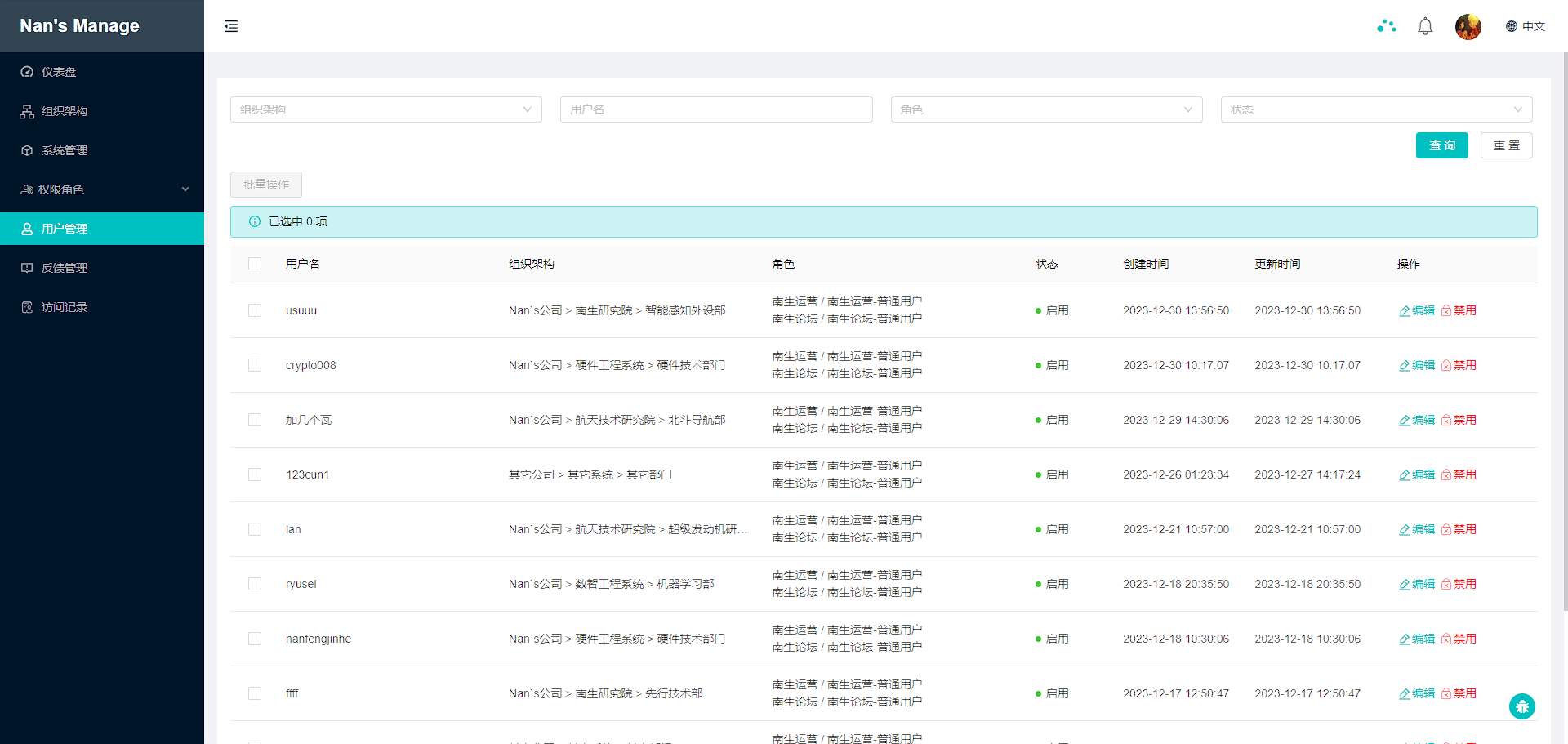This screenshot has width=1568, height=744.
Task: Open the 仪表盘 dashboard sidebar icon
Action: pos(27,71)
